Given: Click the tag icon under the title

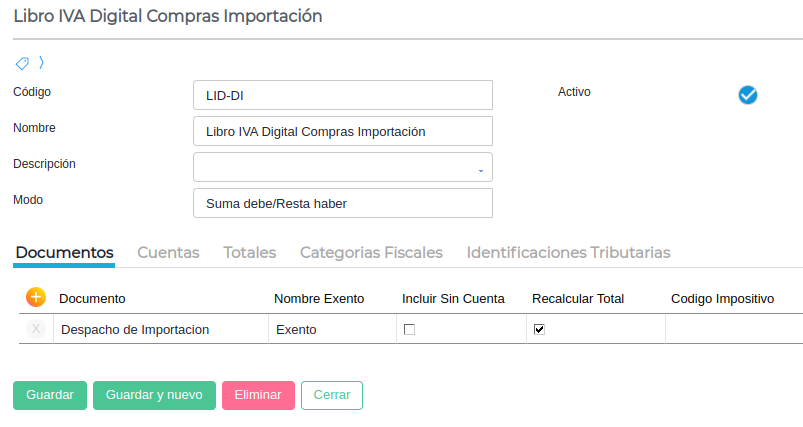Looking at the screenshot, I should point(22,62).
